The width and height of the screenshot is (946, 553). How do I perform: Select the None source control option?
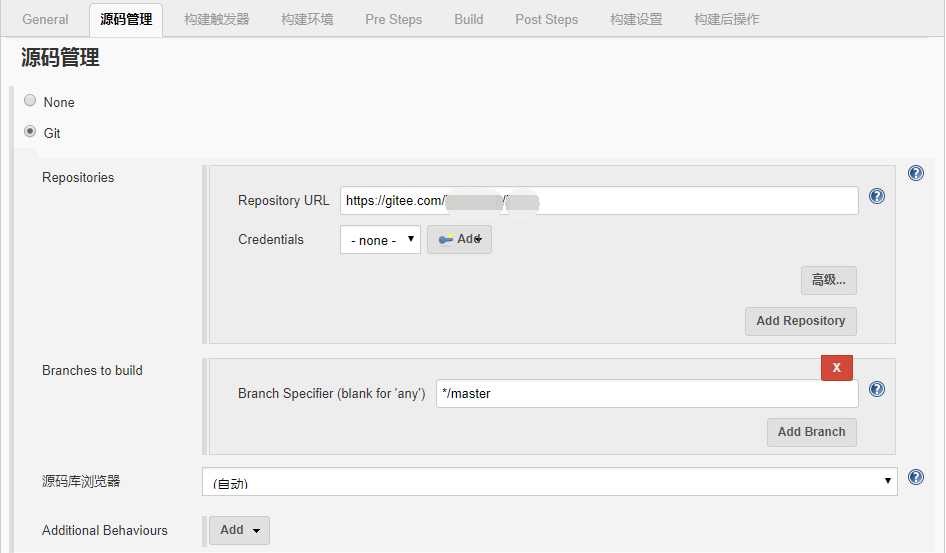coord(30,101)
